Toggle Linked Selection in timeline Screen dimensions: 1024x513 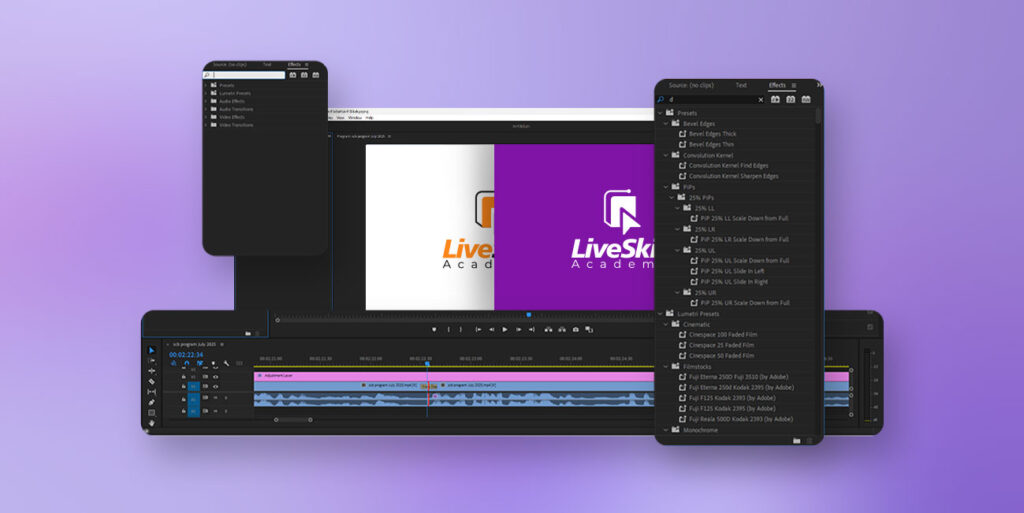[x=200, y=364]
